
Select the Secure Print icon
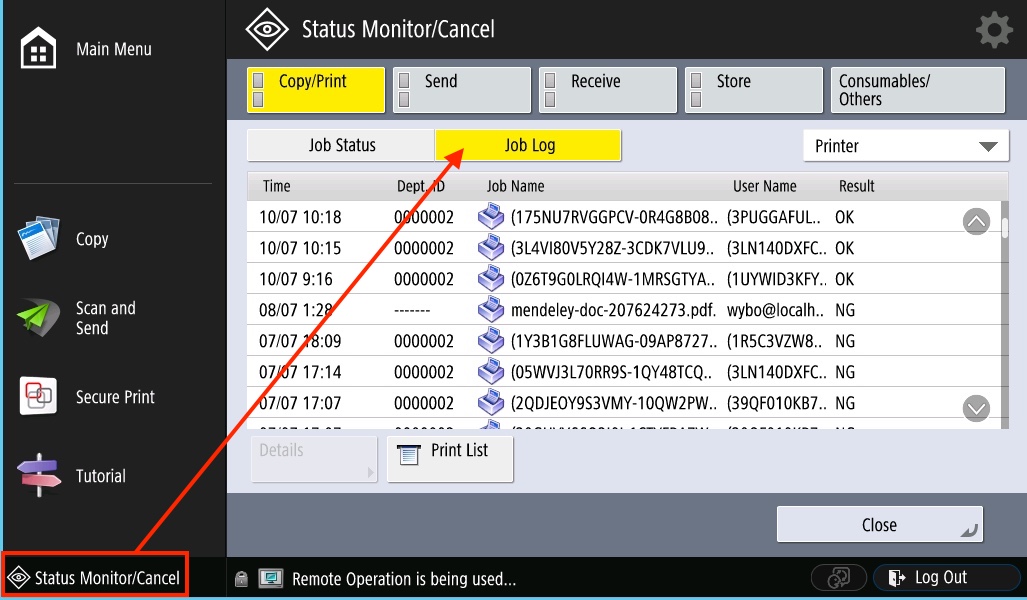click(39, 397)
